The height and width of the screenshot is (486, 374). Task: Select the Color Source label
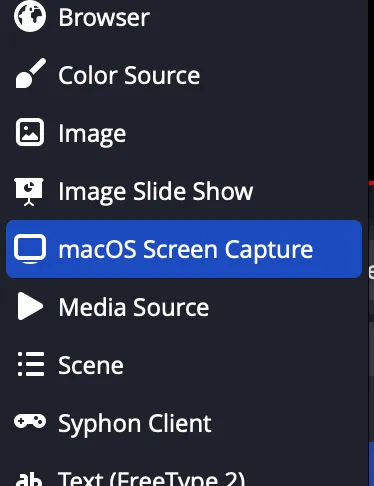pyautogui.click(x=129, y=75)
